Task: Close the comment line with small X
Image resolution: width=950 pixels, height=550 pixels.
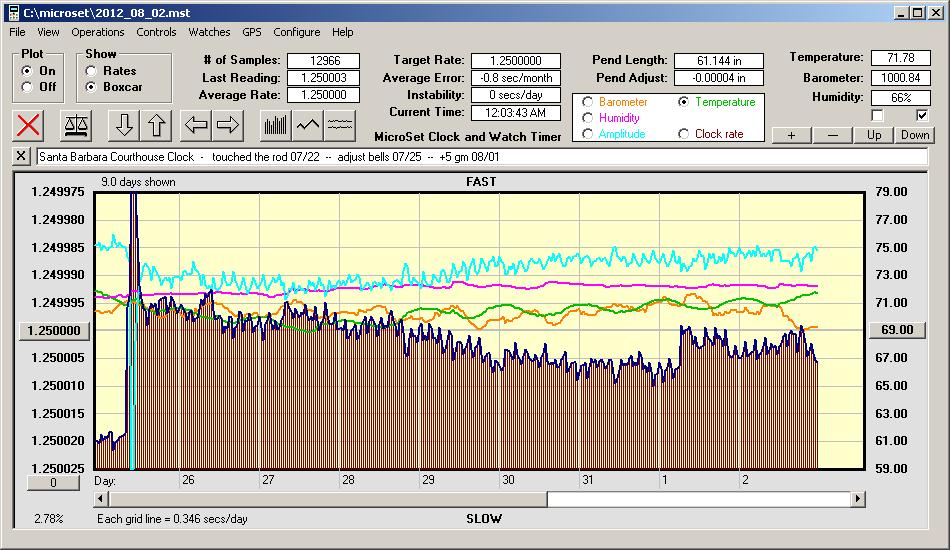Action: [x=21, y=156]
